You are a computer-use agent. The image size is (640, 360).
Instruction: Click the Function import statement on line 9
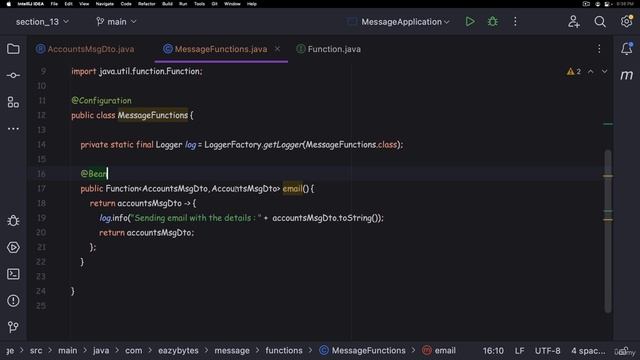[x=137, y=71]
